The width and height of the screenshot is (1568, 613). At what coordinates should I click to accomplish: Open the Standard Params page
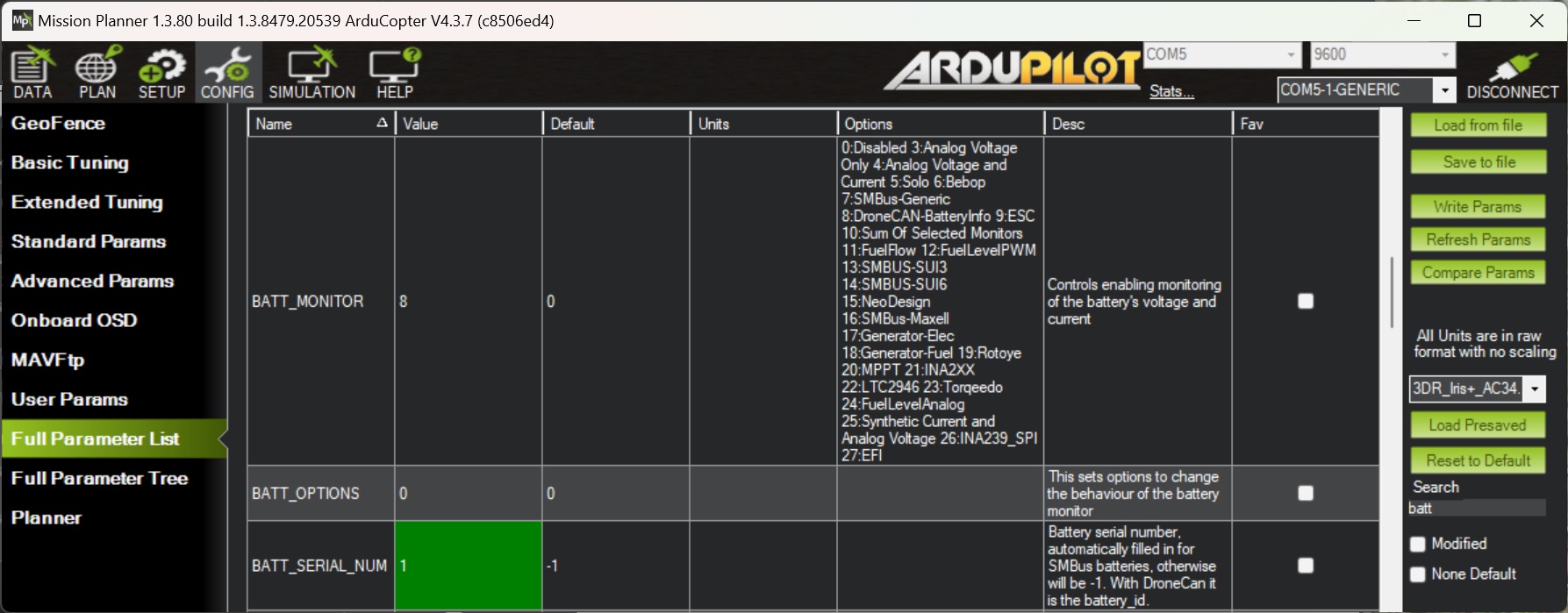click(89, 242)
